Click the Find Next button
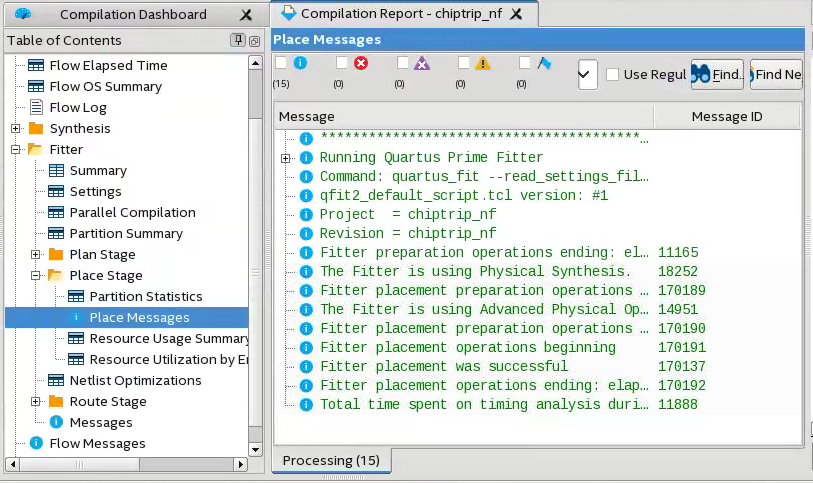 tap(776, 74)
